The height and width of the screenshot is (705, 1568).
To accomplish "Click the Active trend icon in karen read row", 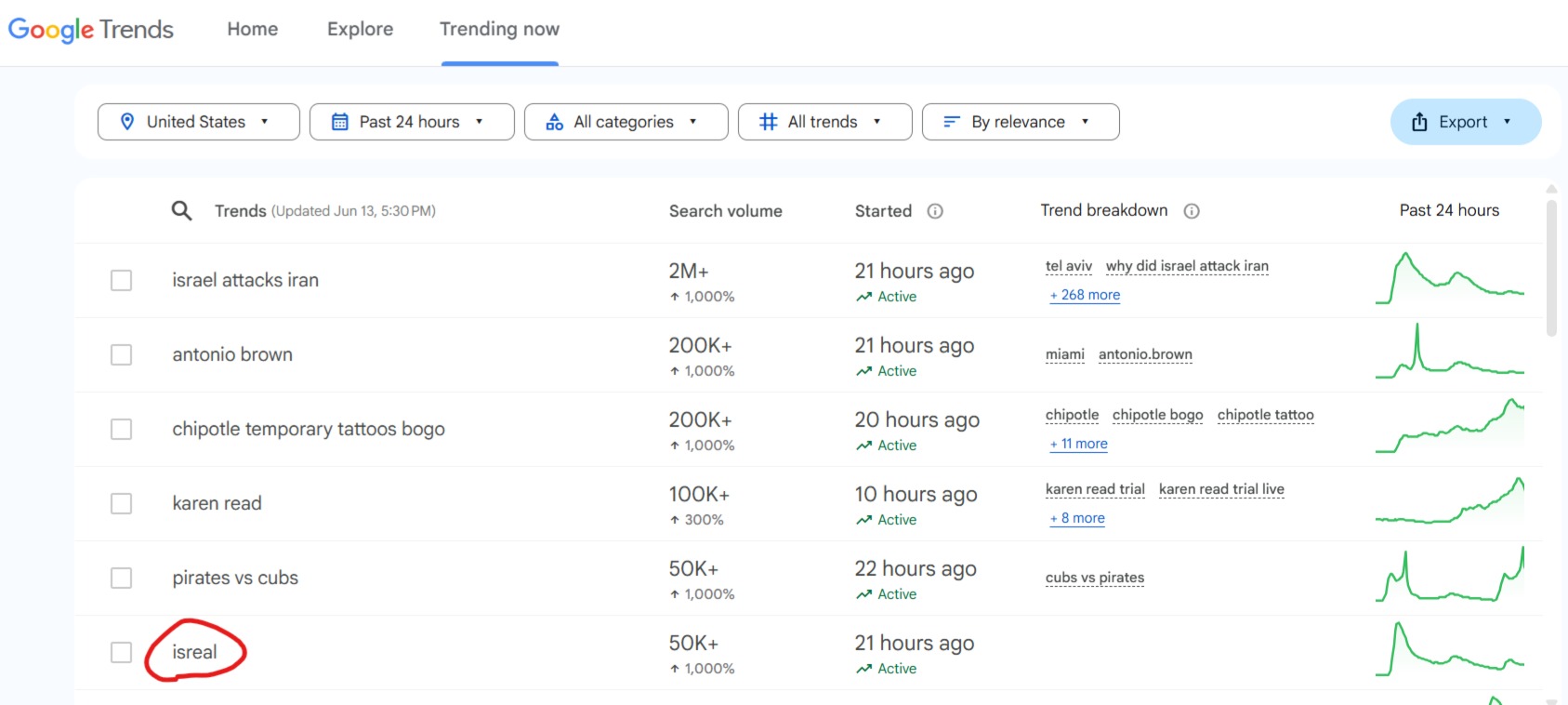I will point(864,520).
